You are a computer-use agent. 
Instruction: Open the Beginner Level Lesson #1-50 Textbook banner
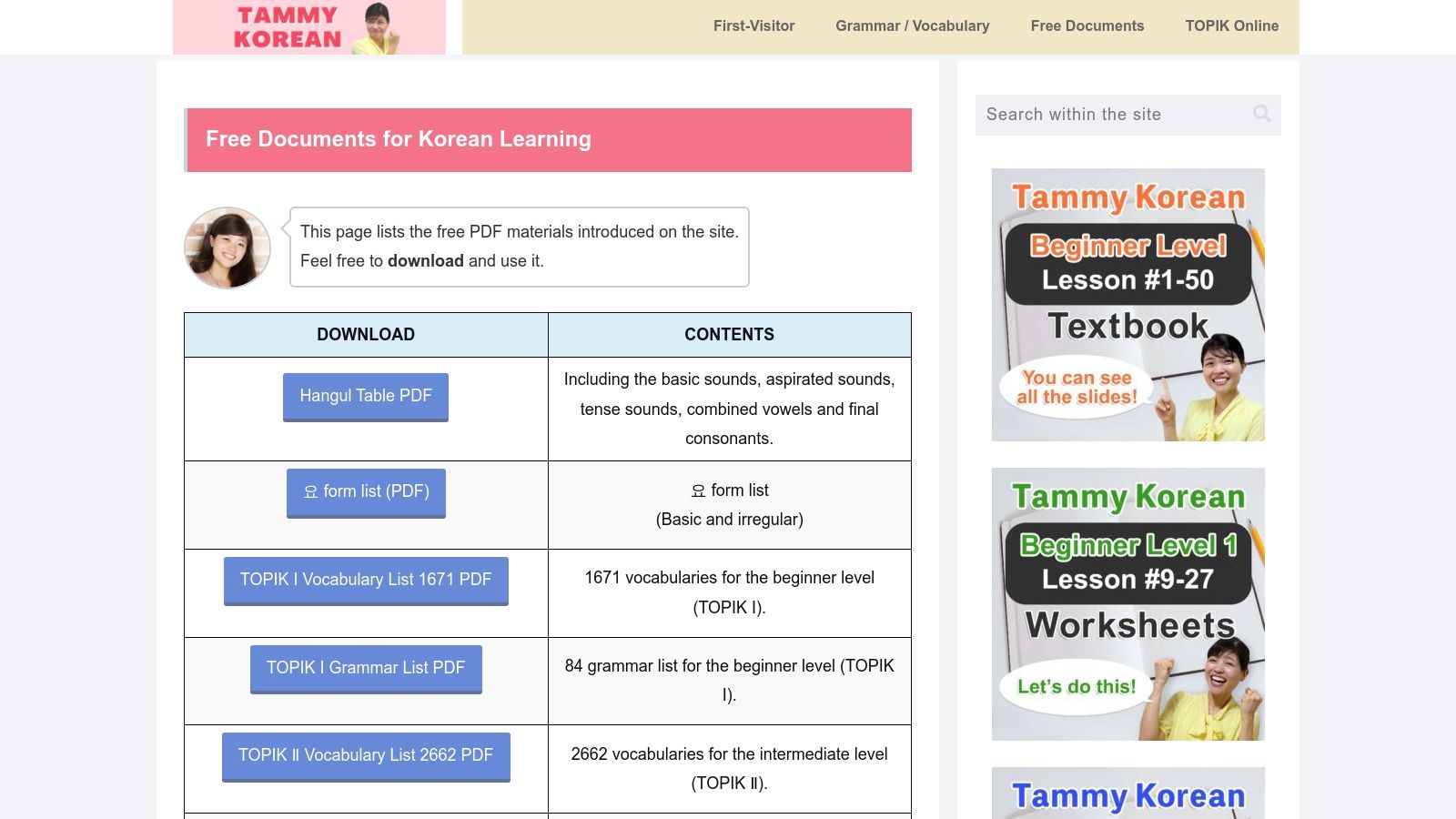1127,304
